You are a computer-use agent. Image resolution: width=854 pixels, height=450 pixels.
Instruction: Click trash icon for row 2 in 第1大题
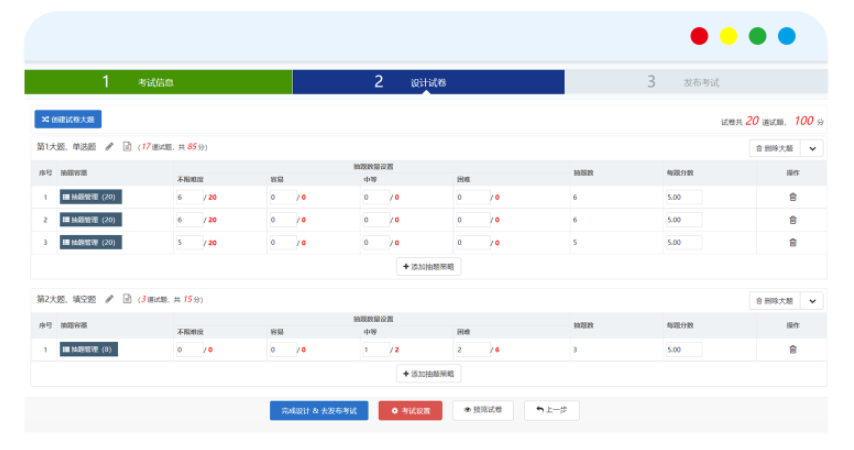pos(792,220)
